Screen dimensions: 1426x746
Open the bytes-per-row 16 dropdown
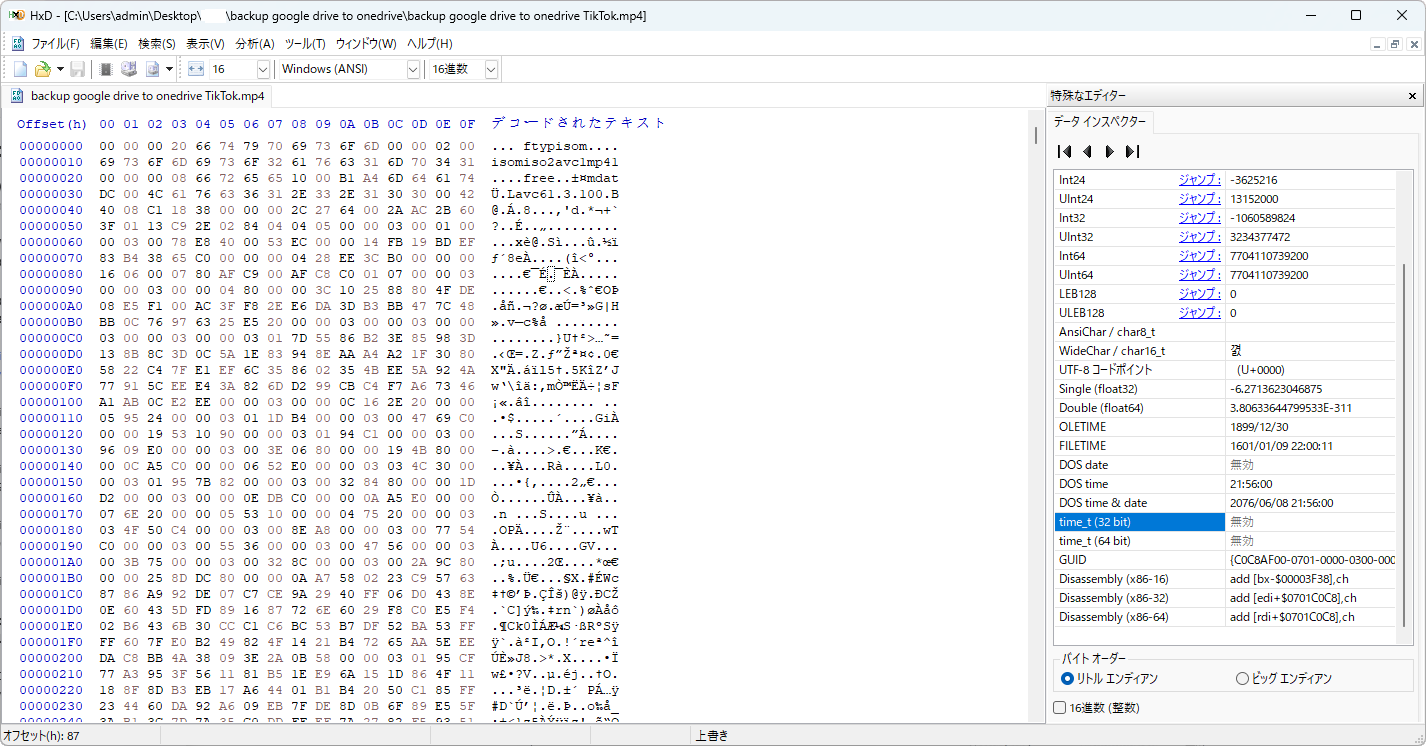263,69
